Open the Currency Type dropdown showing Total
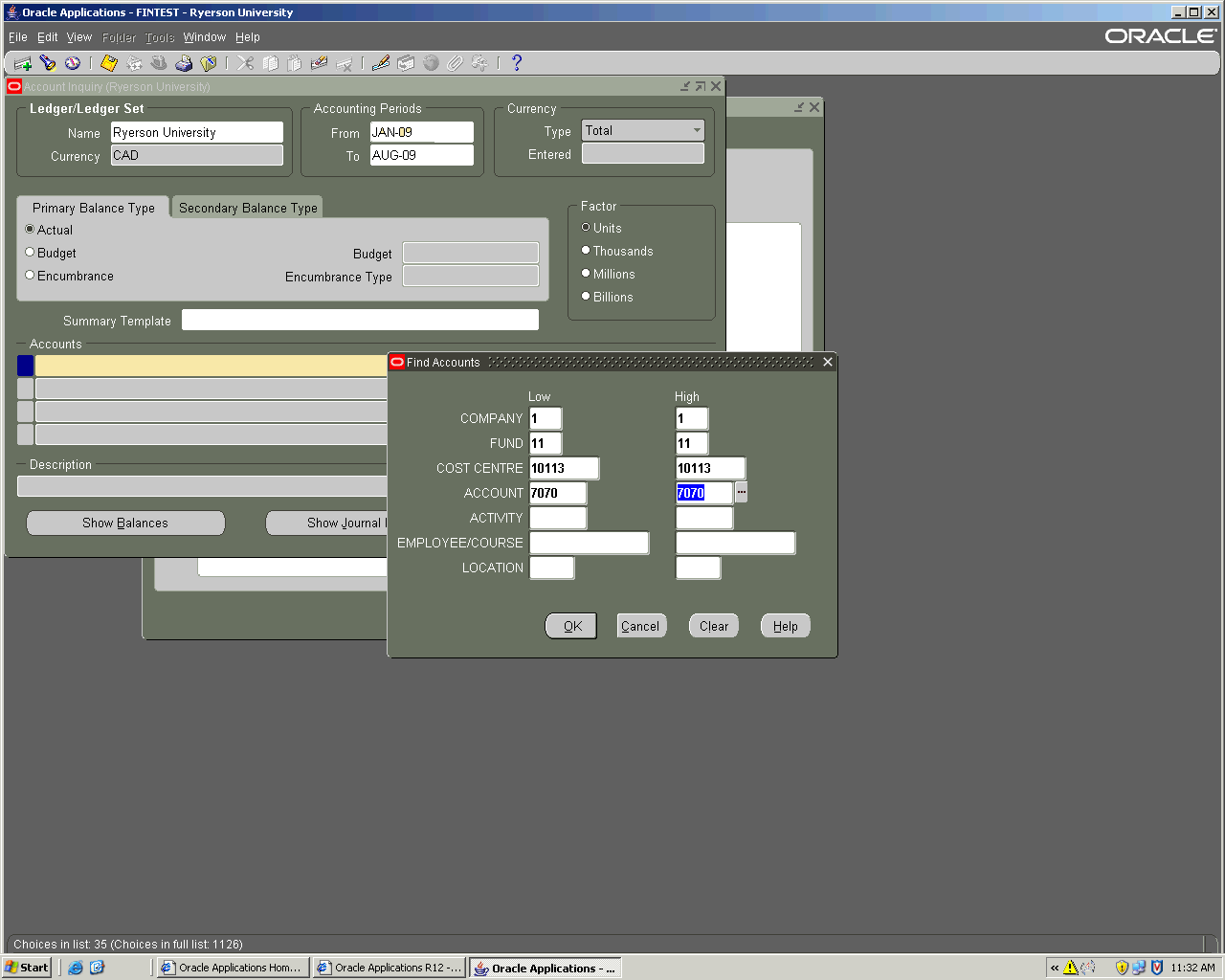The height and width of the screenshot is (980, 1225). tap(696, 130)
